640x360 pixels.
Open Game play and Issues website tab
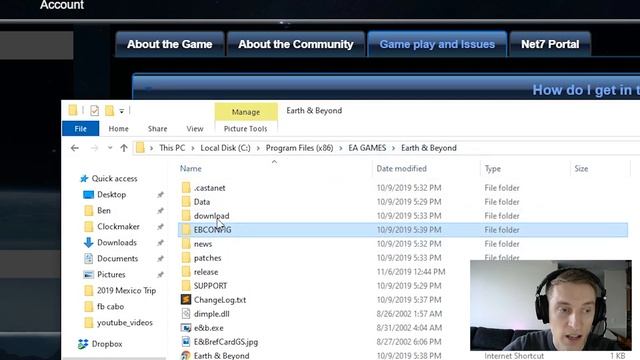(x=437, y=44)
